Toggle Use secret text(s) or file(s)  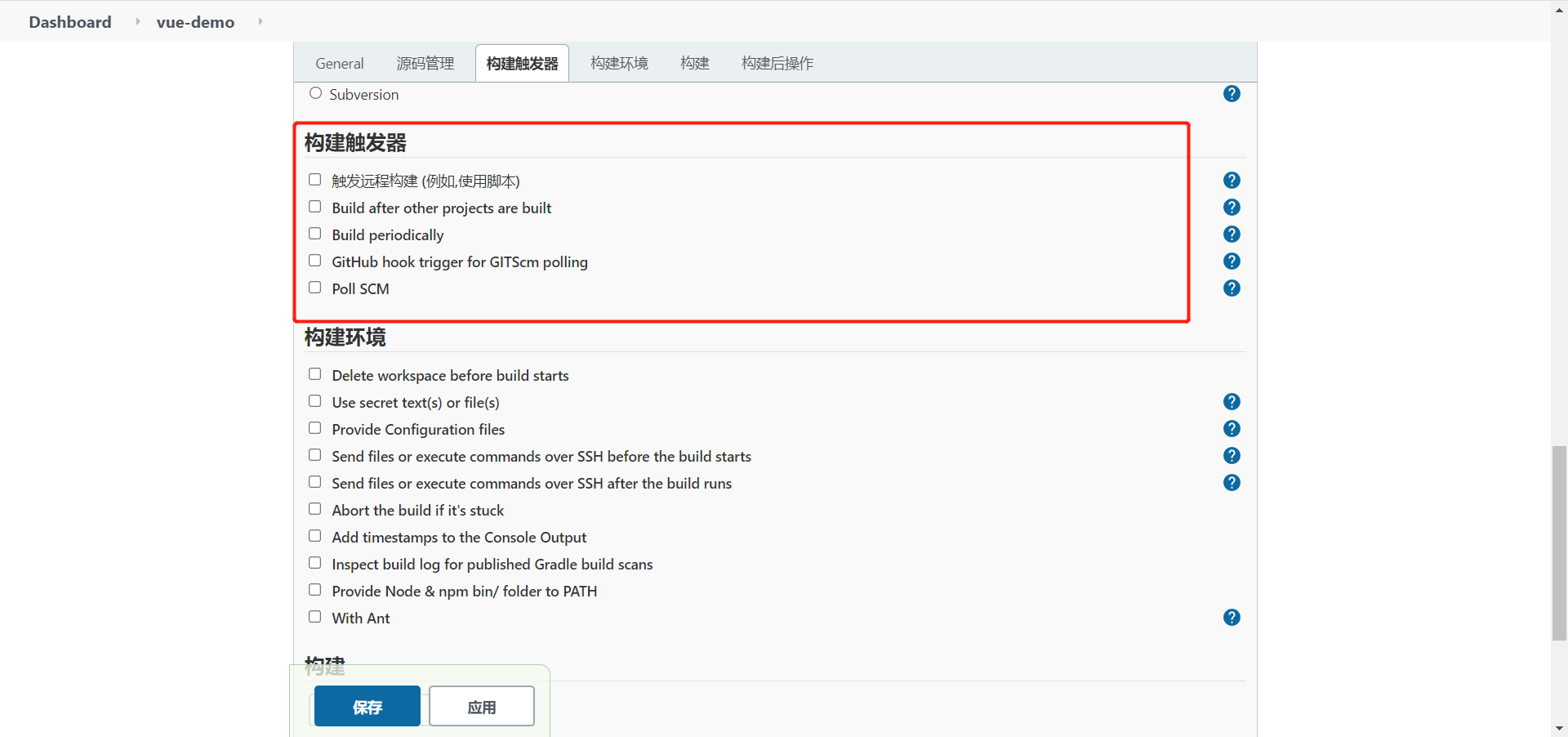coord(314,401)
